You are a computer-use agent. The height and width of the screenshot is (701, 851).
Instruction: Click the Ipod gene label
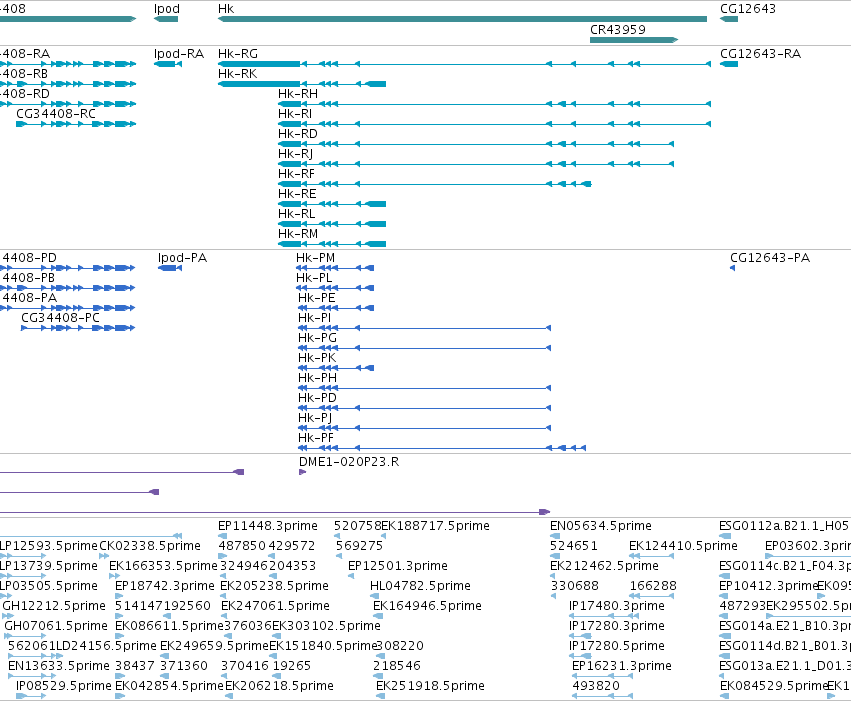point(167,9)
